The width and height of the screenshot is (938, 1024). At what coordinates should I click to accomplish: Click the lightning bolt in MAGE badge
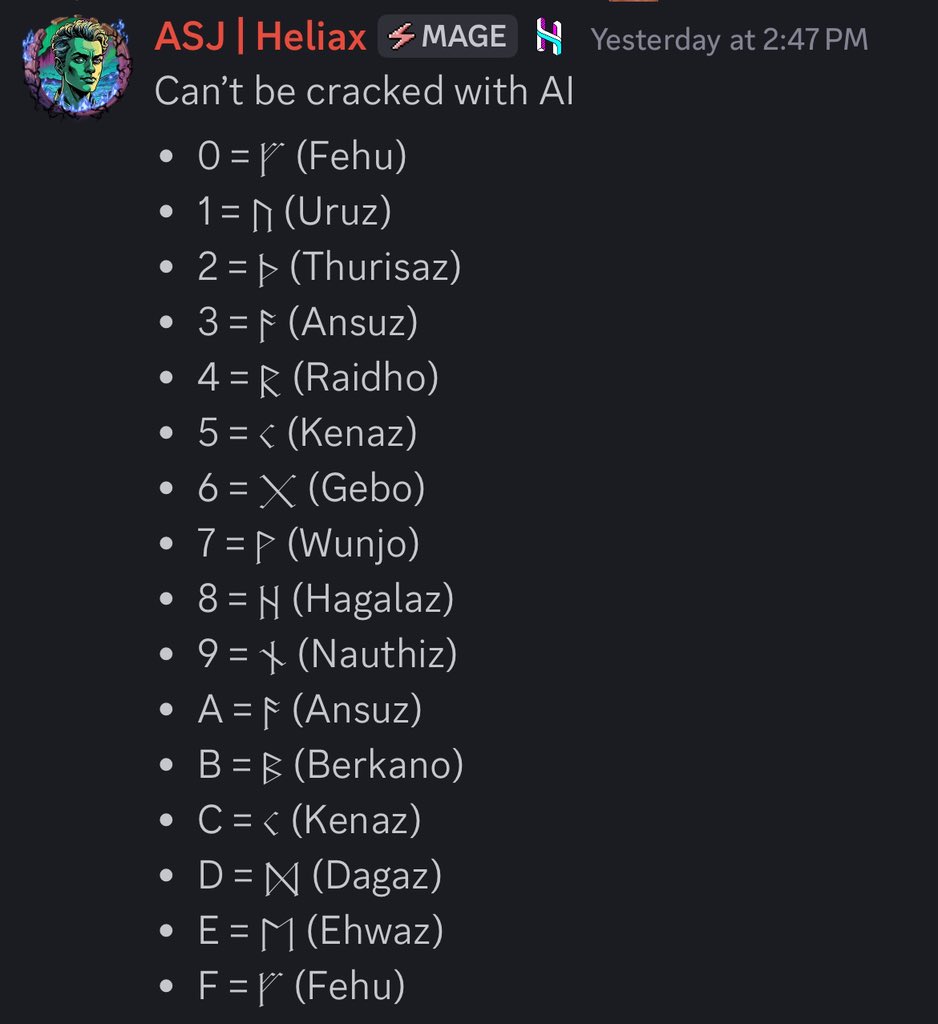coord(400,36)
